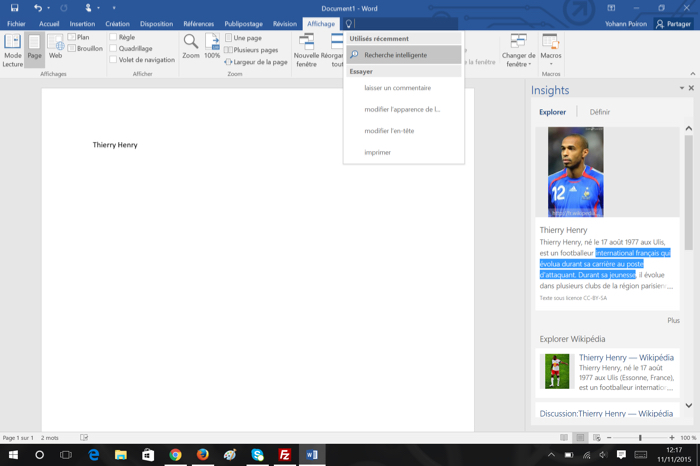Open the Insertion ribbon tab
Image resolution: width=700 pixels, height=466 pixels.
pyautogui.click(x=82, y=24)
